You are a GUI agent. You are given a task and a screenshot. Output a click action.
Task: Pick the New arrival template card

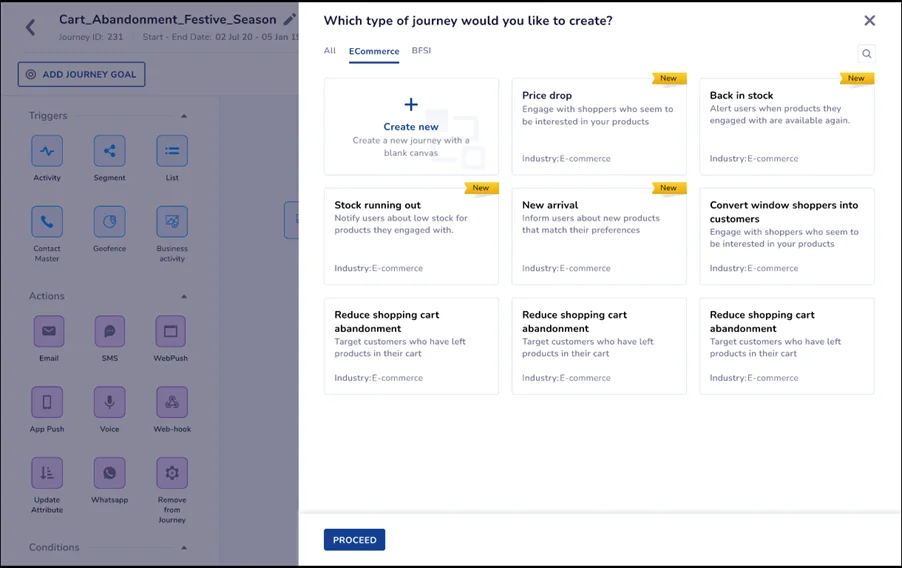pos(599,237)
